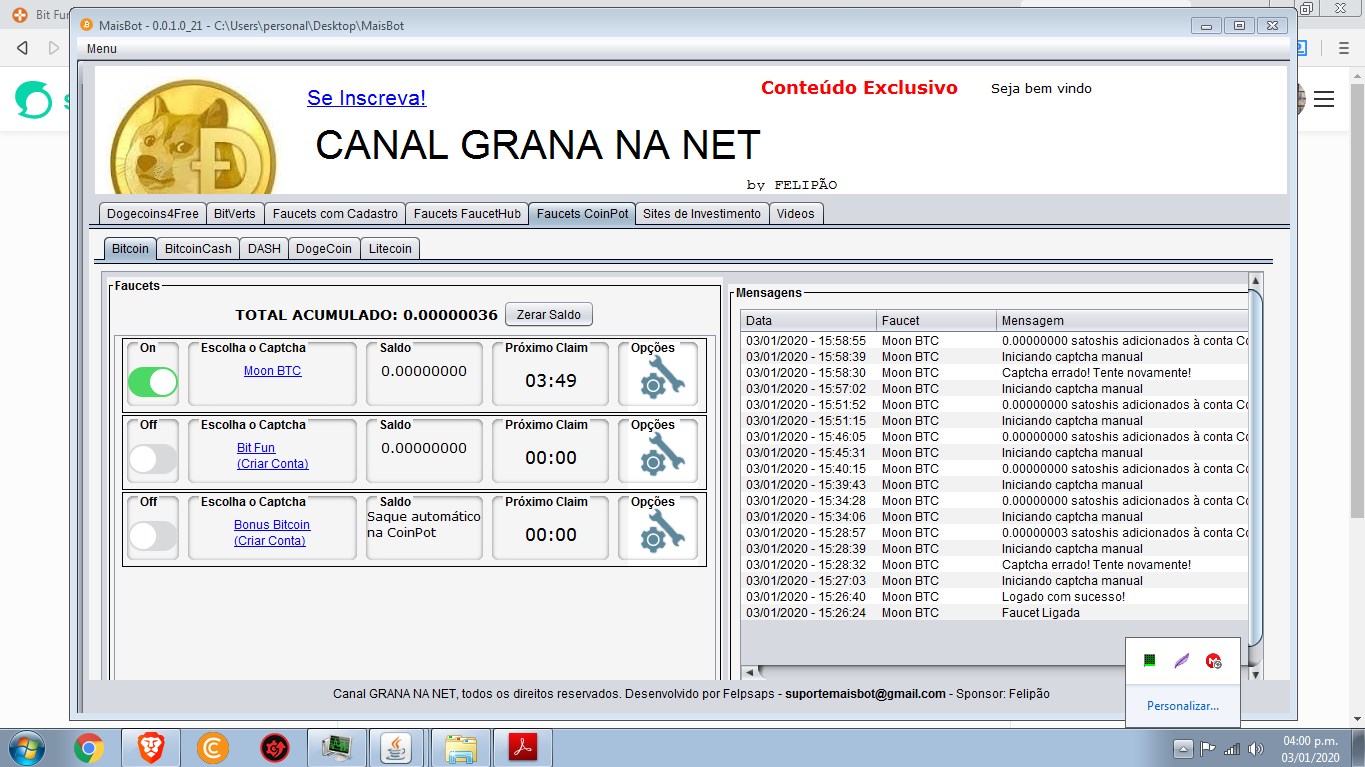
Task: Click the Faucet column header
Action: [x=937, y=321]
